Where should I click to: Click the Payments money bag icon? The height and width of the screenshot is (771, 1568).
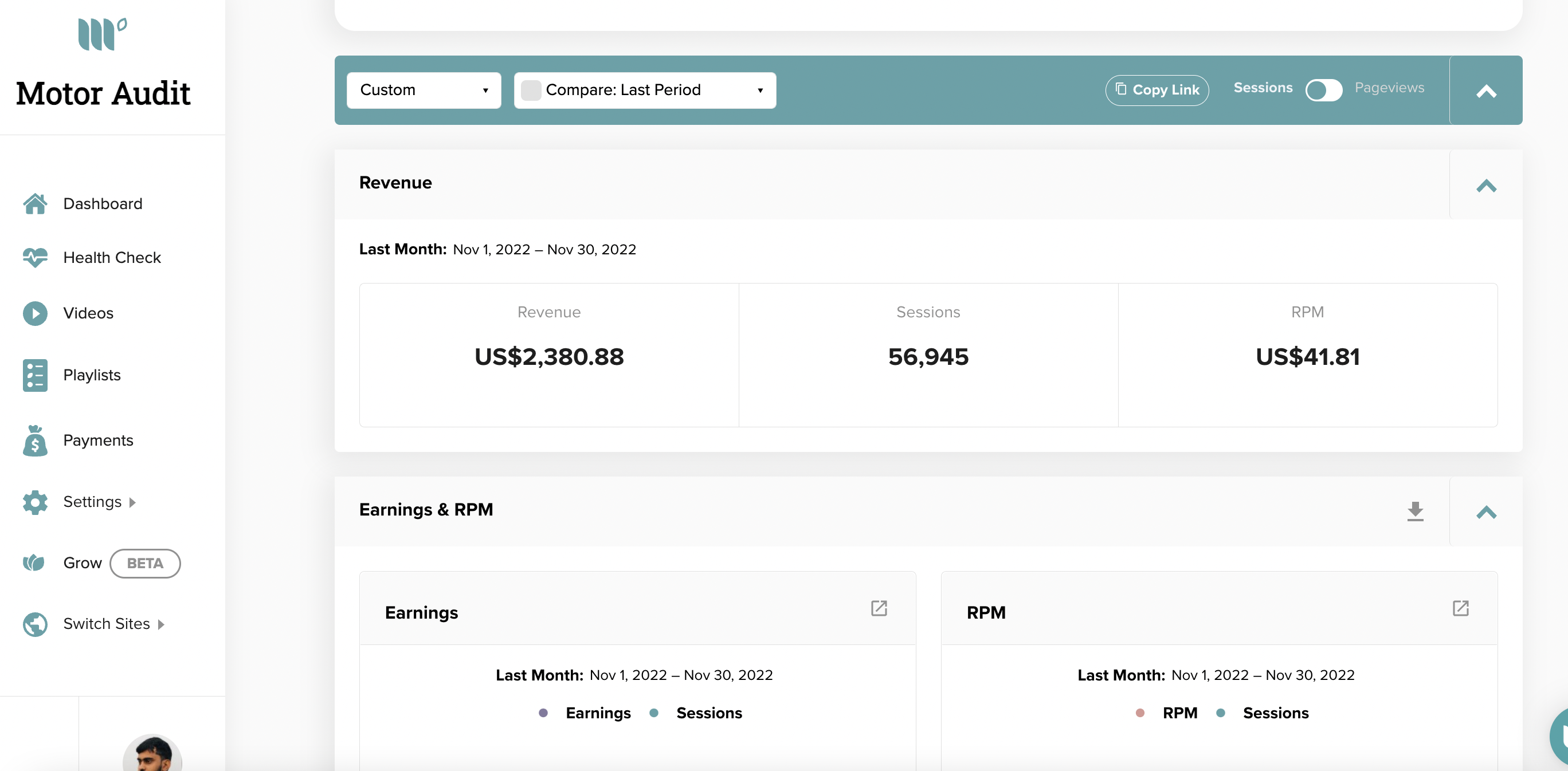click(x=36, y=440)
